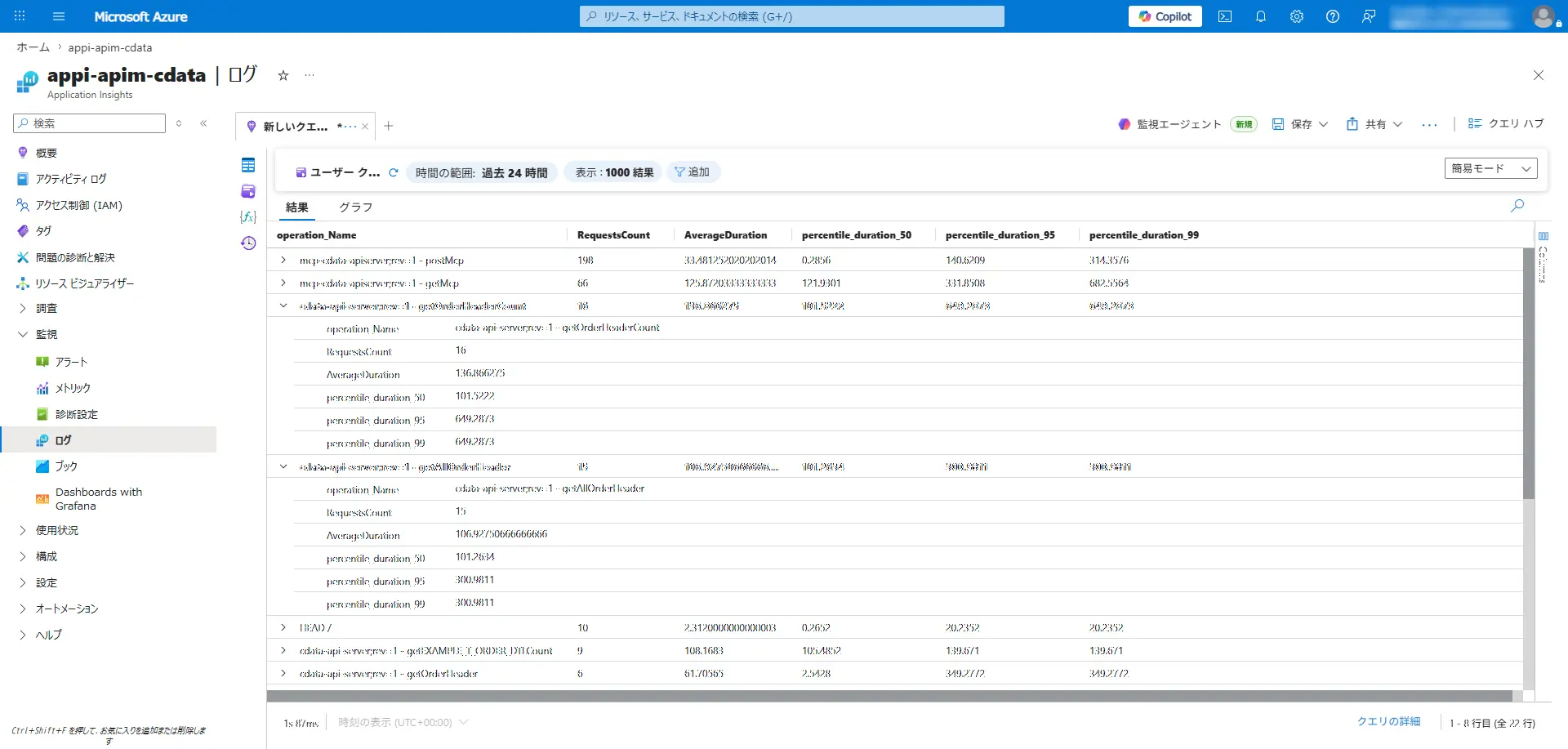Switch to the Results tab
The width and height of the screenshot is (1568, 749).
click(x=297, y=207)
